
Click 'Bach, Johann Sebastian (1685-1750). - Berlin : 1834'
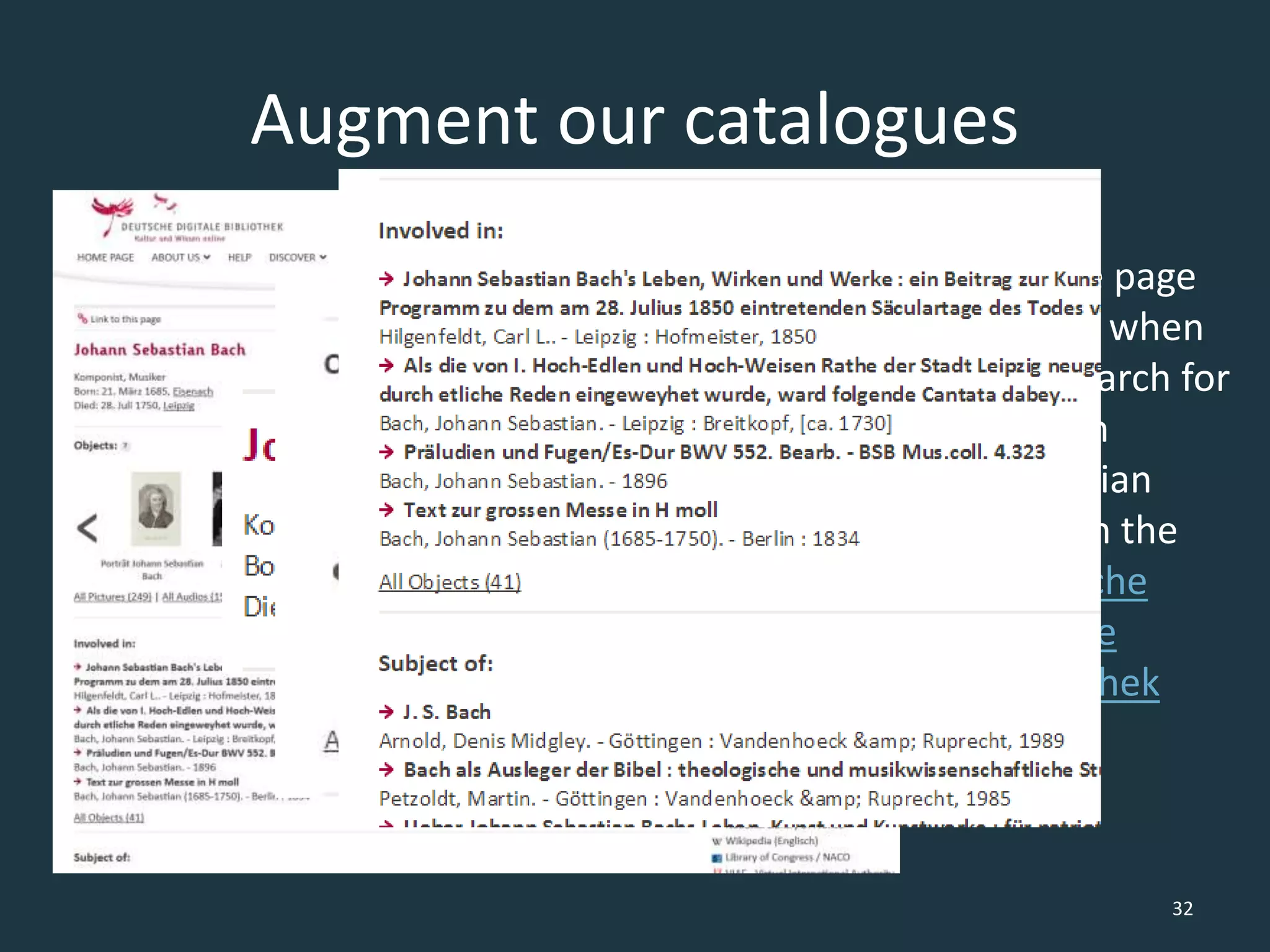click(619, 539)
